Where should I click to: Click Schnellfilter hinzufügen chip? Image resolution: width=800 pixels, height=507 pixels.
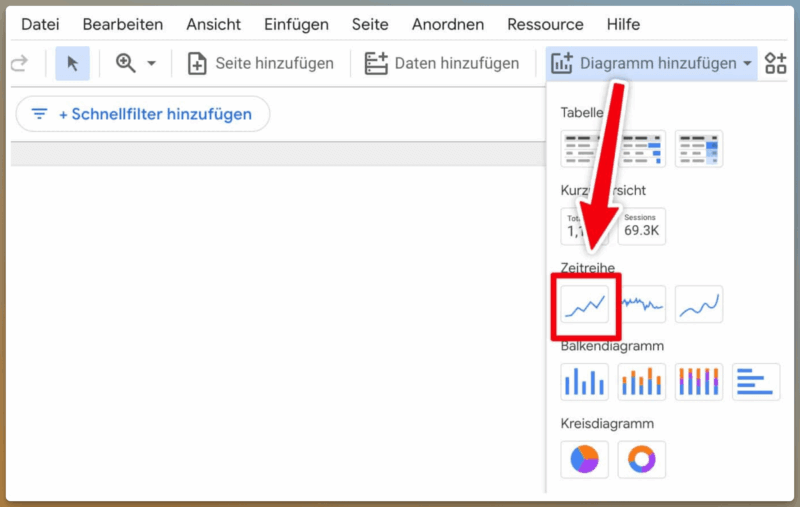[143, 114]
